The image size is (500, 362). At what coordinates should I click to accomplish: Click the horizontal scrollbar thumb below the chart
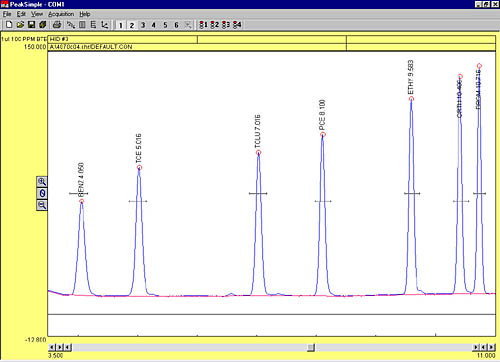pyautogui.click(x=311, y=348)
